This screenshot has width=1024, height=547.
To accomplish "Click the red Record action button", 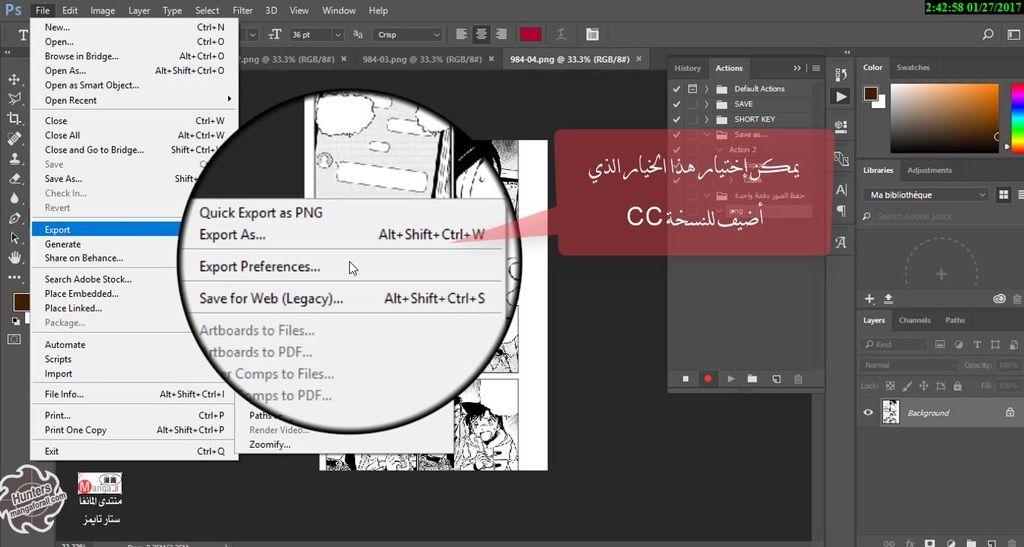I will point(708,379).
